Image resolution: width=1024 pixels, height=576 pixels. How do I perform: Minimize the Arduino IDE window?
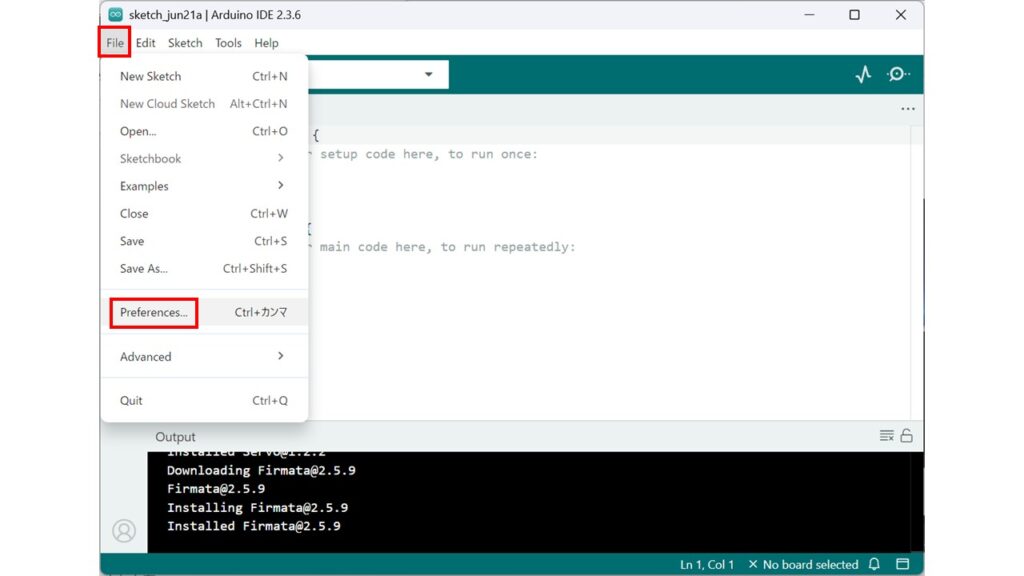(x=809, y=14)
